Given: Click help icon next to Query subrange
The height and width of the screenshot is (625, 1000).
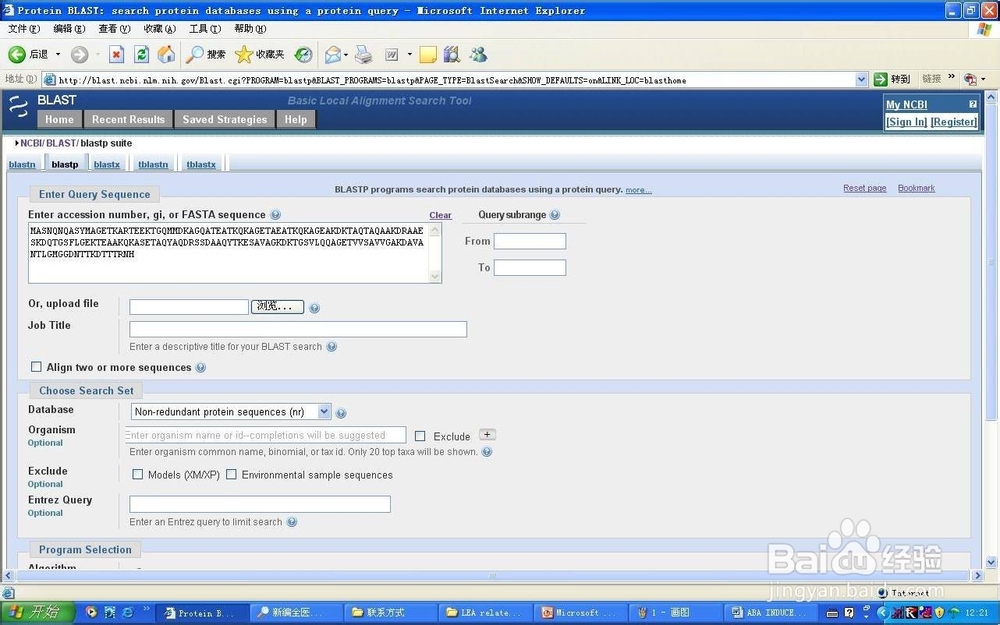Looking at the screenshot, I should [x=555, y=215].
